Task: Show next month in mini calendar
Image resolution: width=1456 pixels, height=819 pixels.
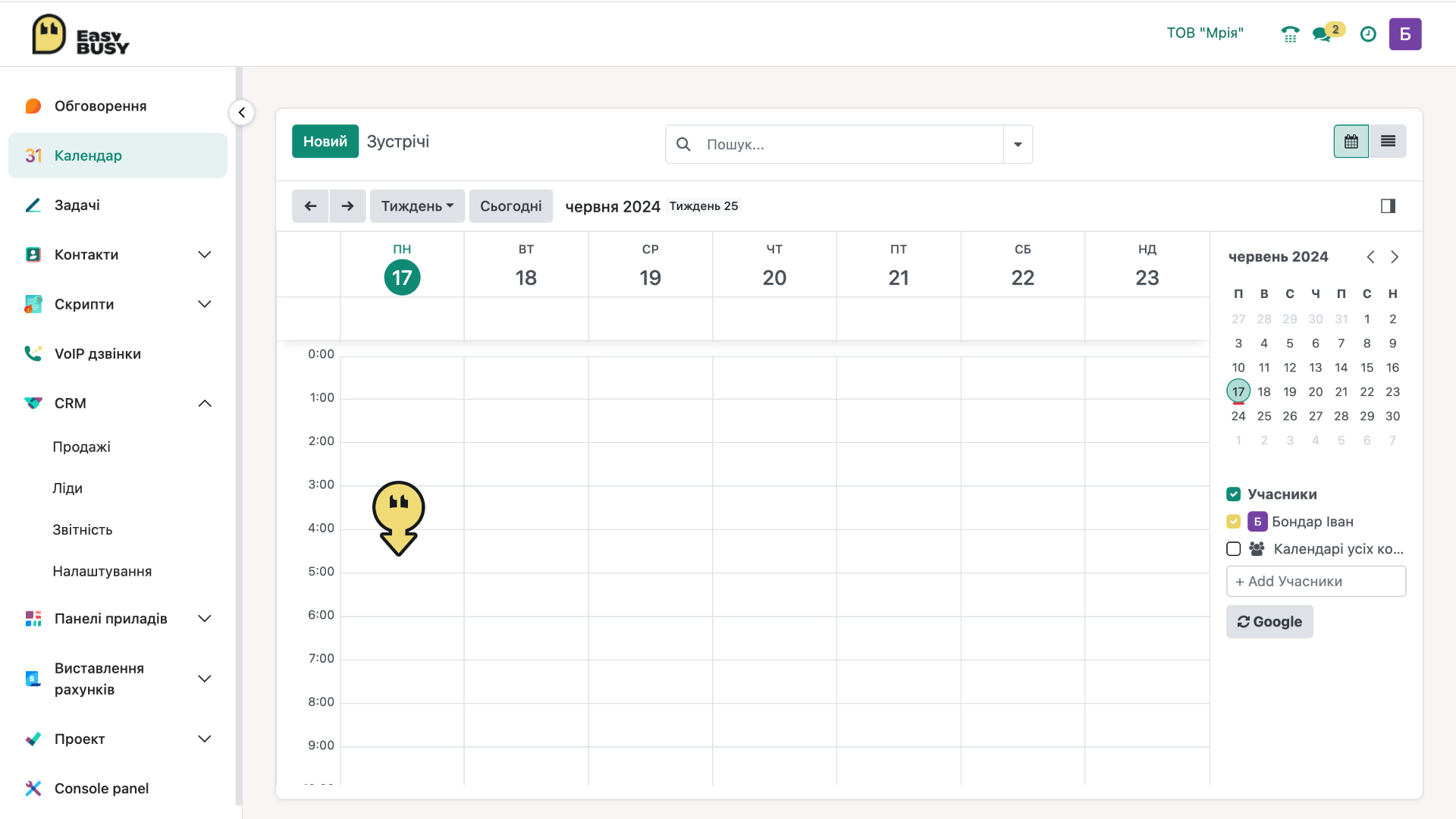Action: click(x=1395, y=257)
